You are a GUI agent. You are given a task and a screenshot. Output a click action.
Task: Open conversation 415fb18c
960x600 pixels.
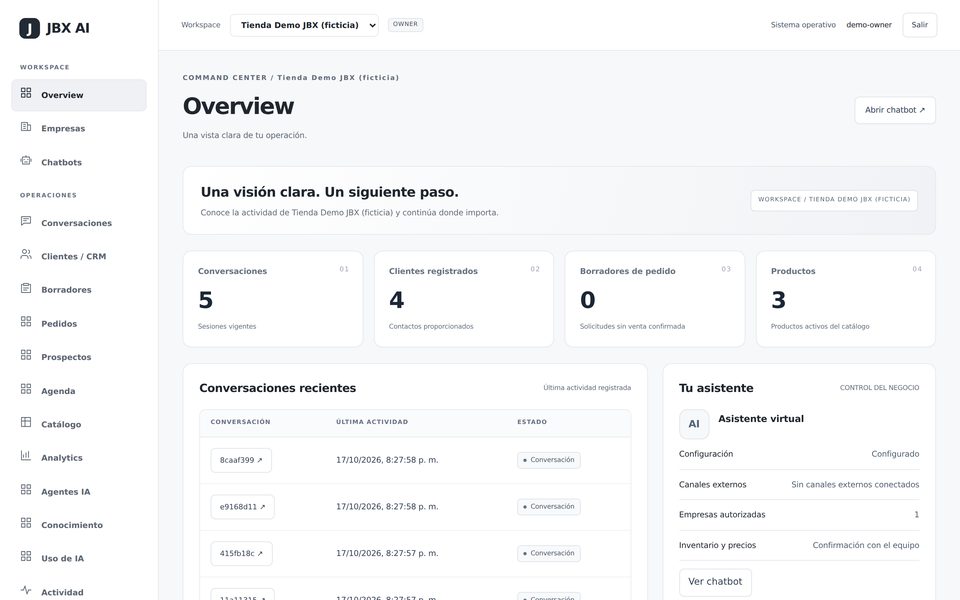point(241,553)
